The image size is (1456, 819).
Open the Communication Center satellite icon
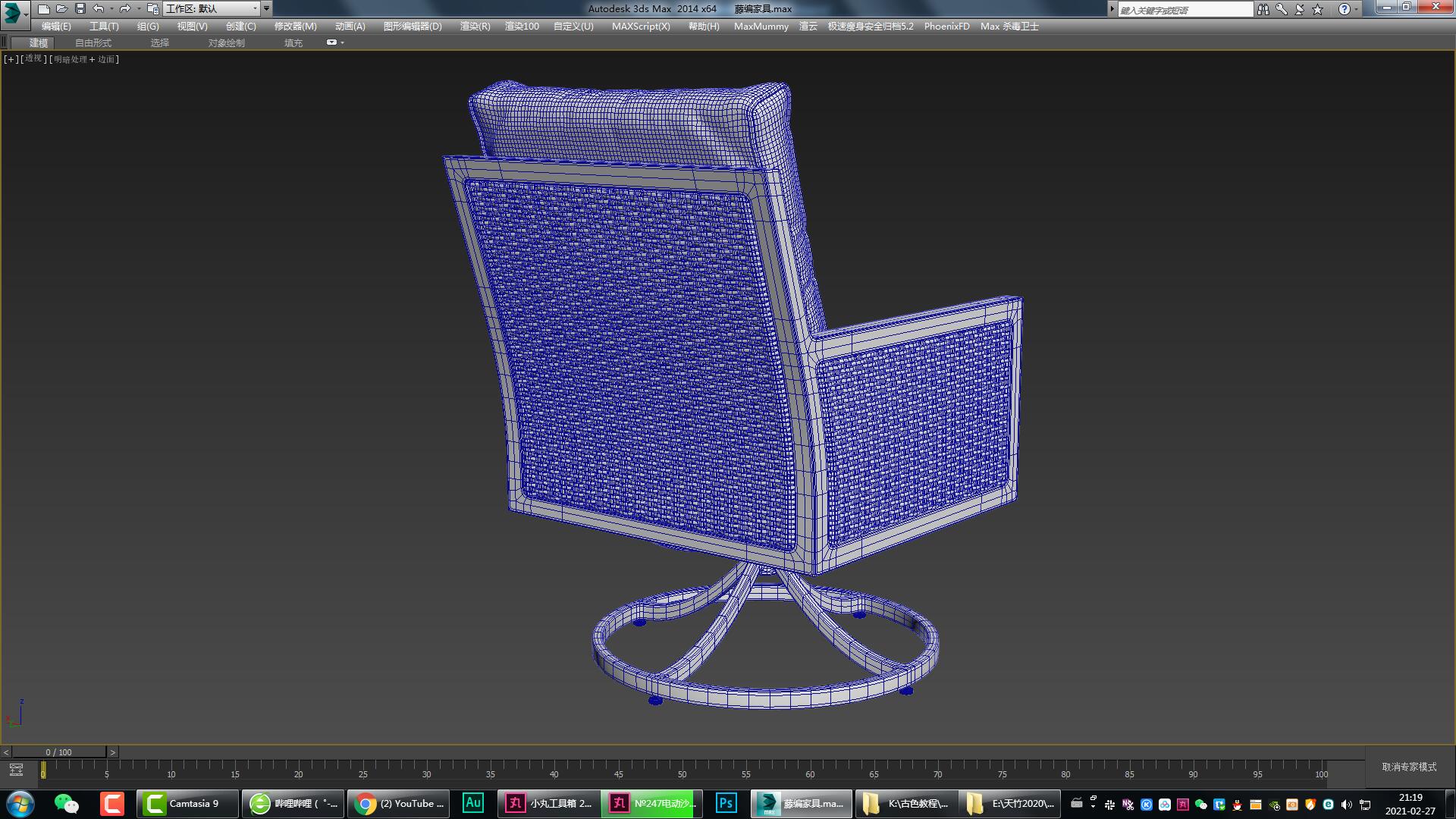click(x=1300, y=8)
